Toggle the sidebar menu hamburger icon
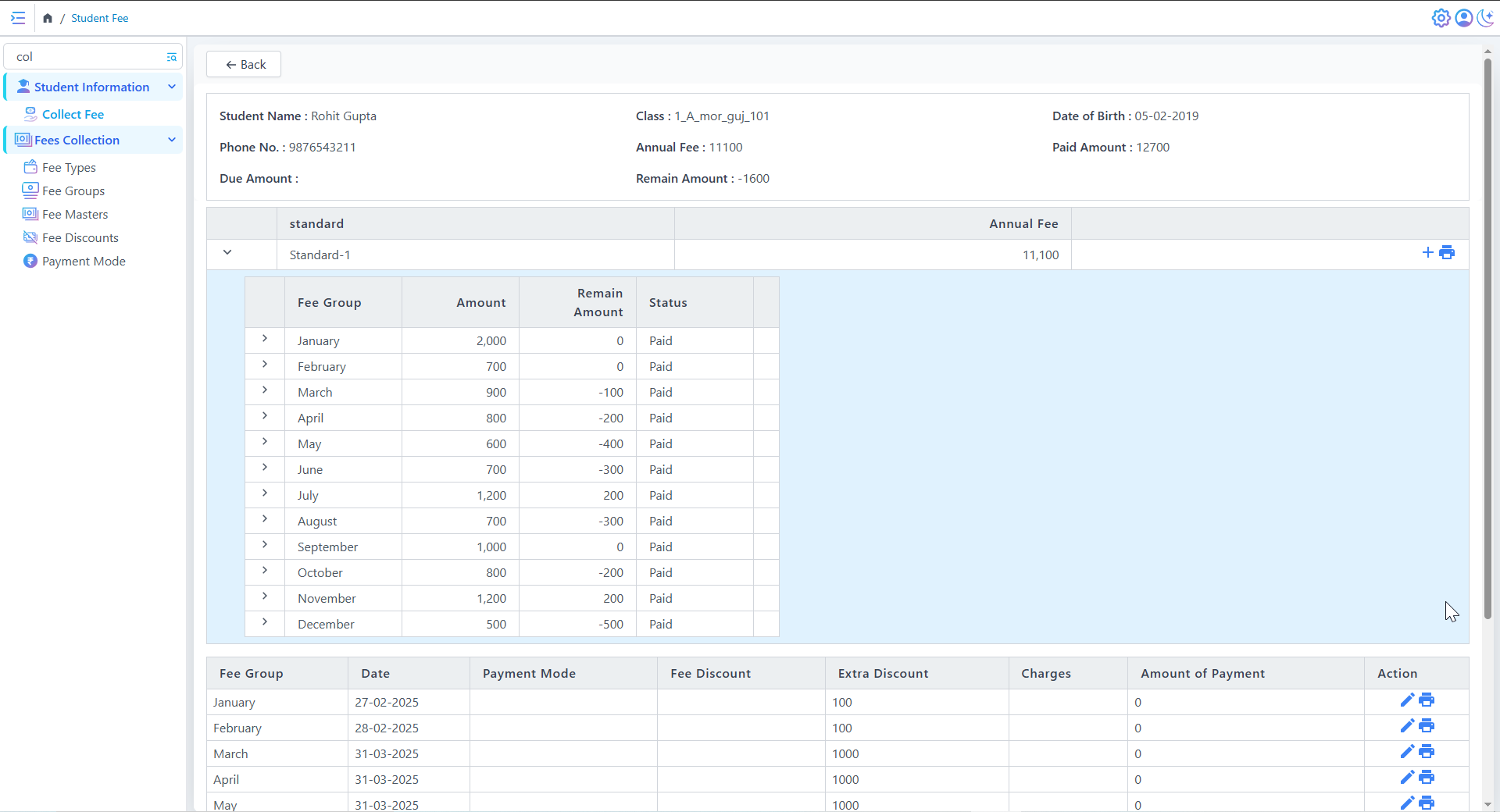Screen dimensions: 1500x812 coord(18,18)
